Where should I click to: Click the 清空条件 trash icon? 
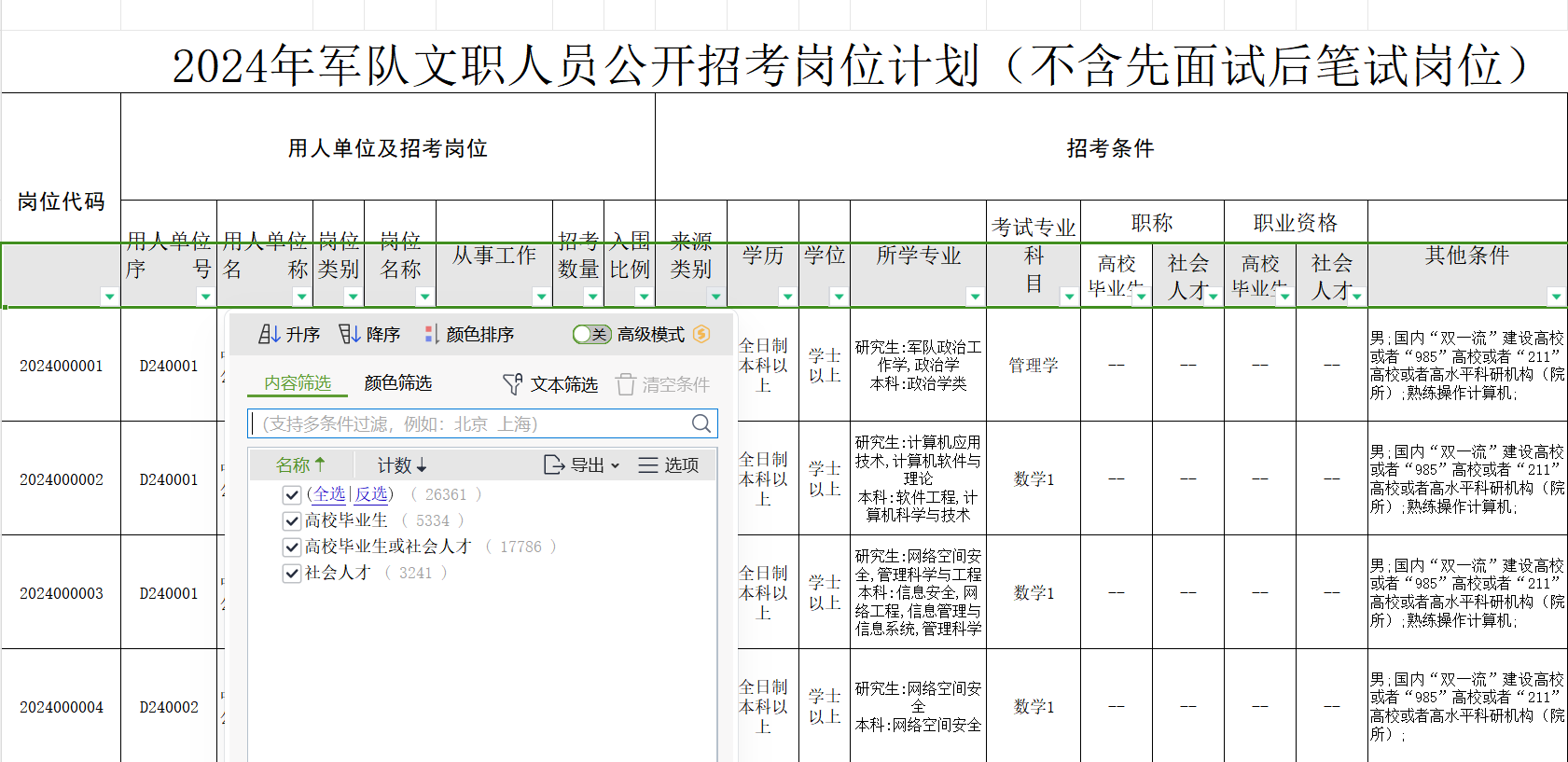[x=625, y=384]
